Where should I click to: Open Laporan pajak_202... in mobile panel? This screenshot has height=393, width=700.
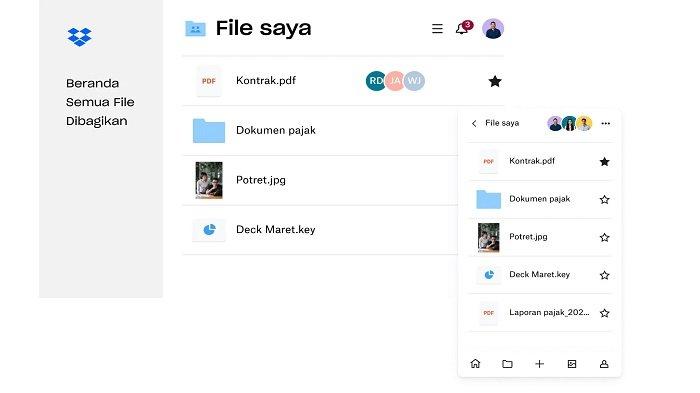tap(549, 313)
